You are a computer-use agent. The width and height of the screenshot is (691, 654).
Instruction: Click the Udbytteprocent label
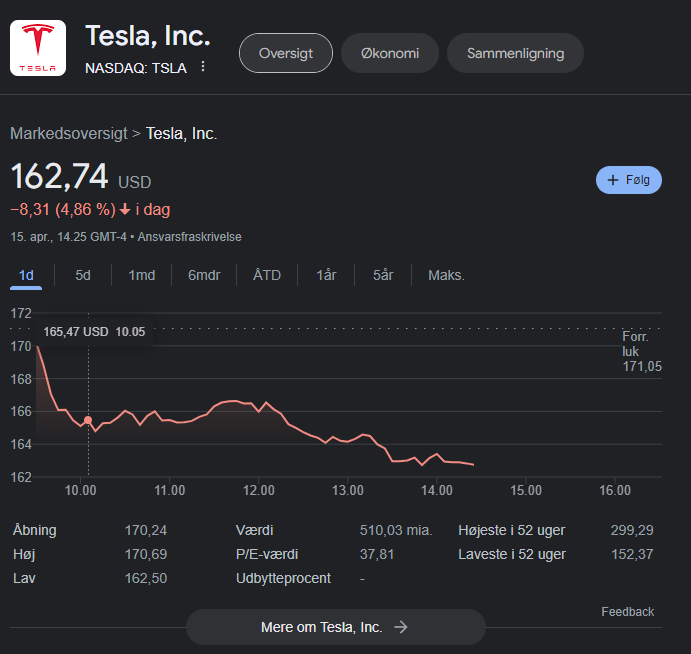coord(283,578)
